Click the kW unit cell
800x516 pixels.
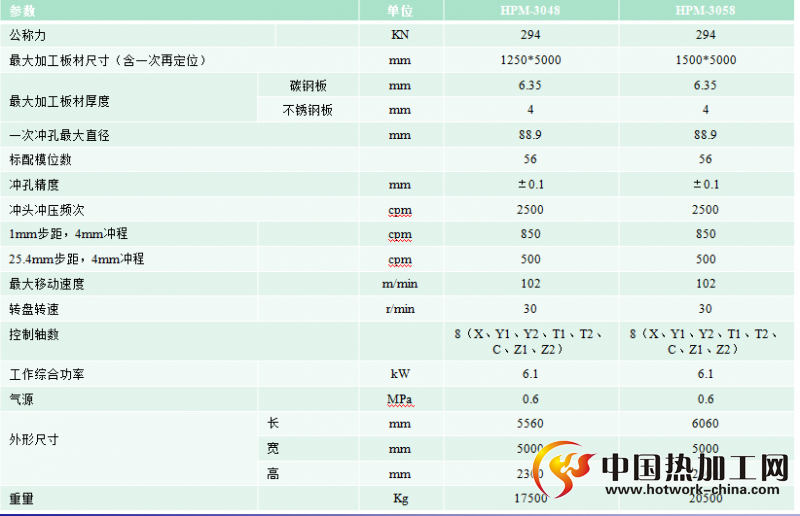[x=400, y=374]
